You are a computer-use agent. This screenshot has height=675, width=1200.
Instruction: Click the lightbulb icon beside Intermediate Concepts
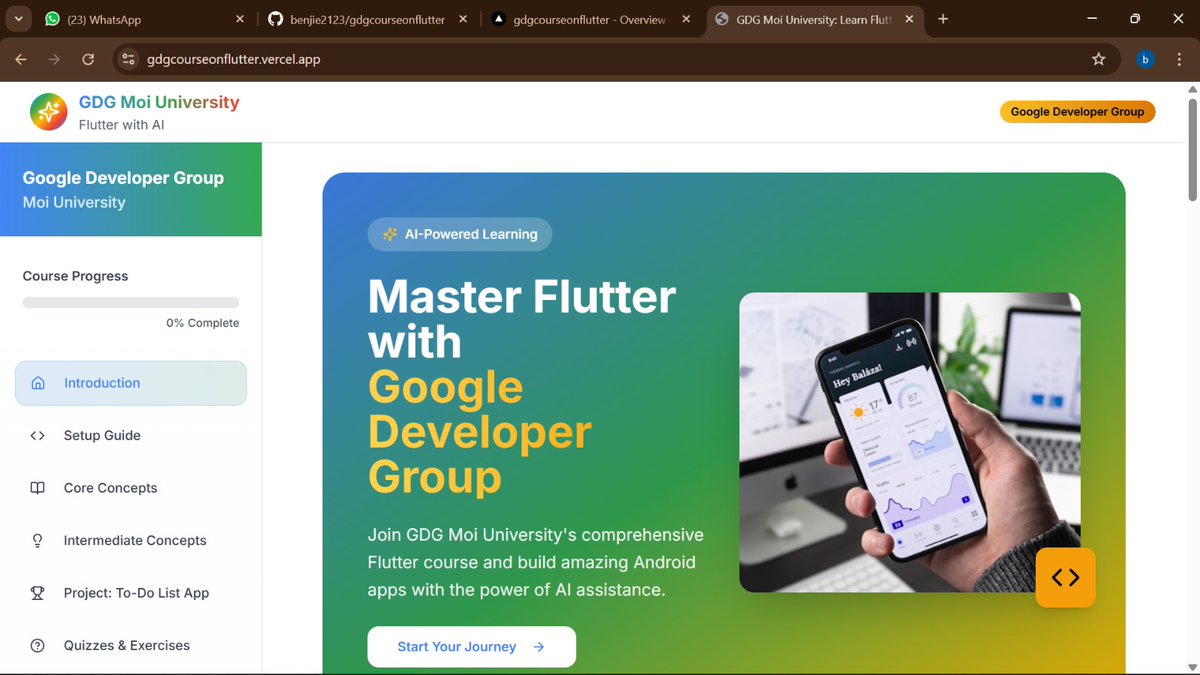(x=38, y=540)
